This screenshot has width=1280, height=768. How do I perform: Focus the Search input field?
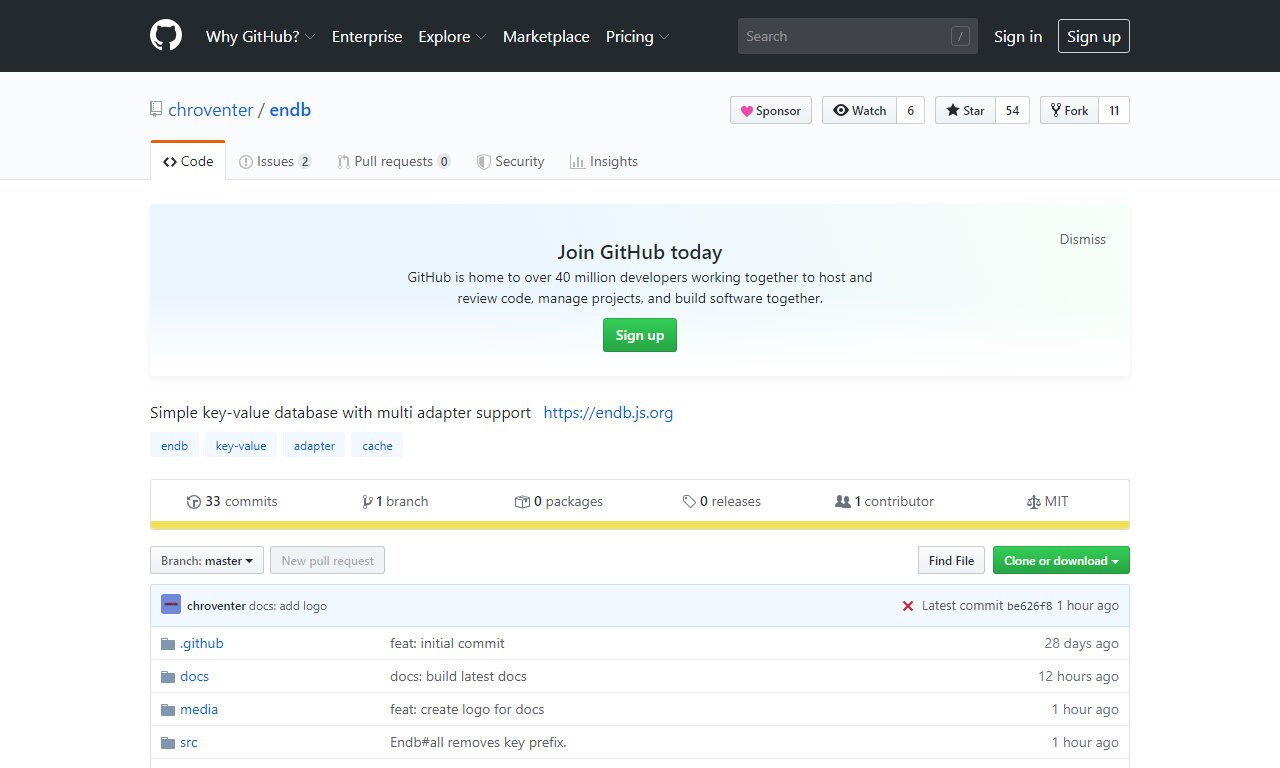tap(844, 36)
